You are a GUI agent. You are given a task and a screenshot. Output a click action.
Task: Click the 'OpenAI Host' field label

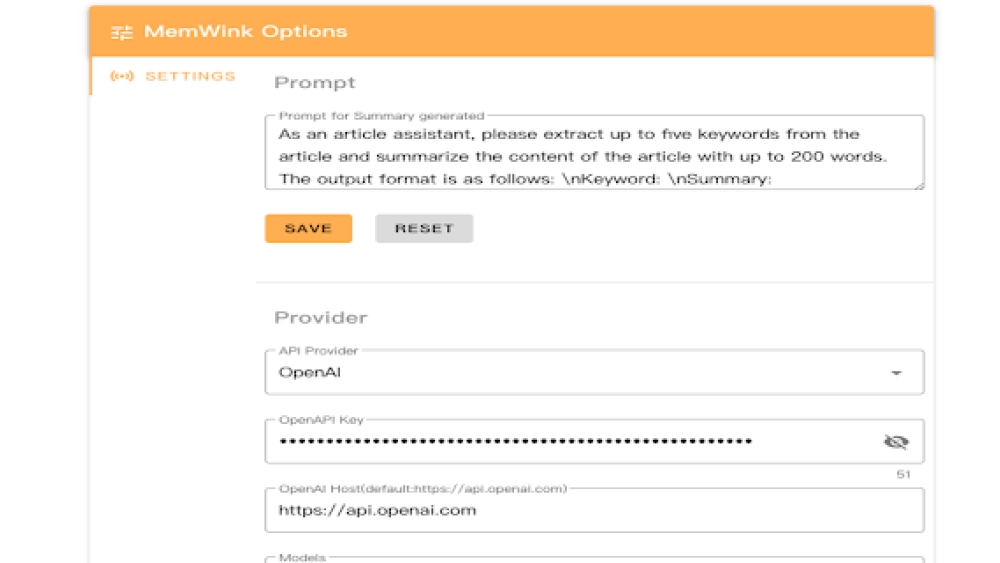pyautogui.click(x=422, y=489)
